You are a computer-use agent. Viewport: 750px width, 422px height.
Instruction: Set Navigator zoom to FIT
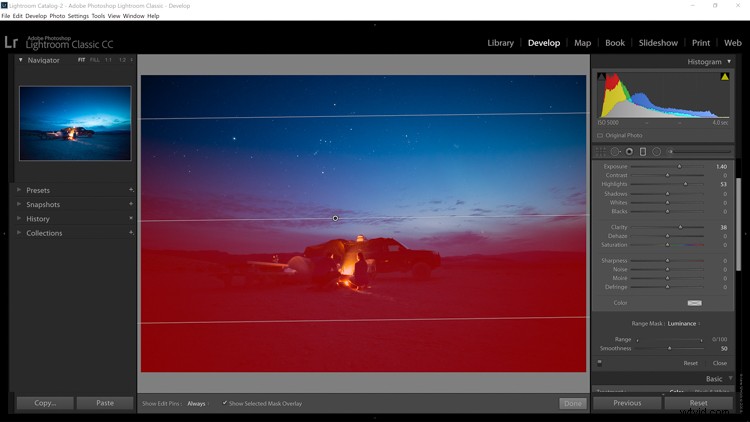pyautogui.click(x=81, y=60)
